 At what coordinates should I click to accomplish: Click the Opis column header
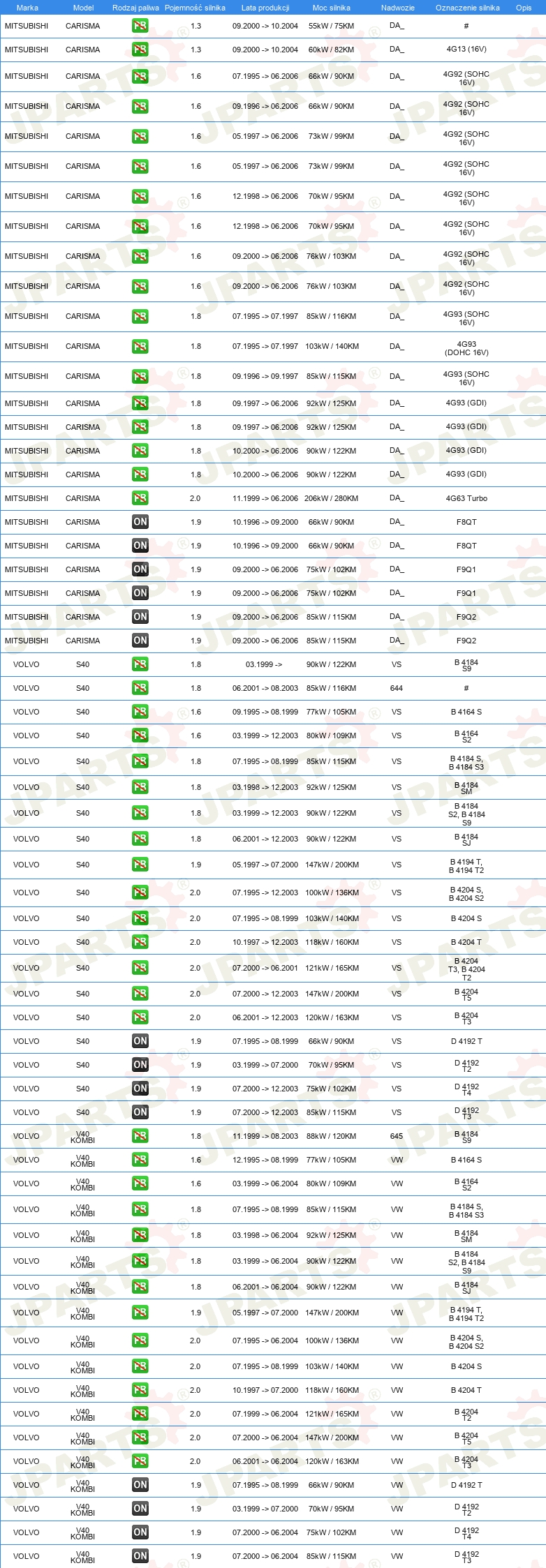pyautogui.click(x=524, y=8)
